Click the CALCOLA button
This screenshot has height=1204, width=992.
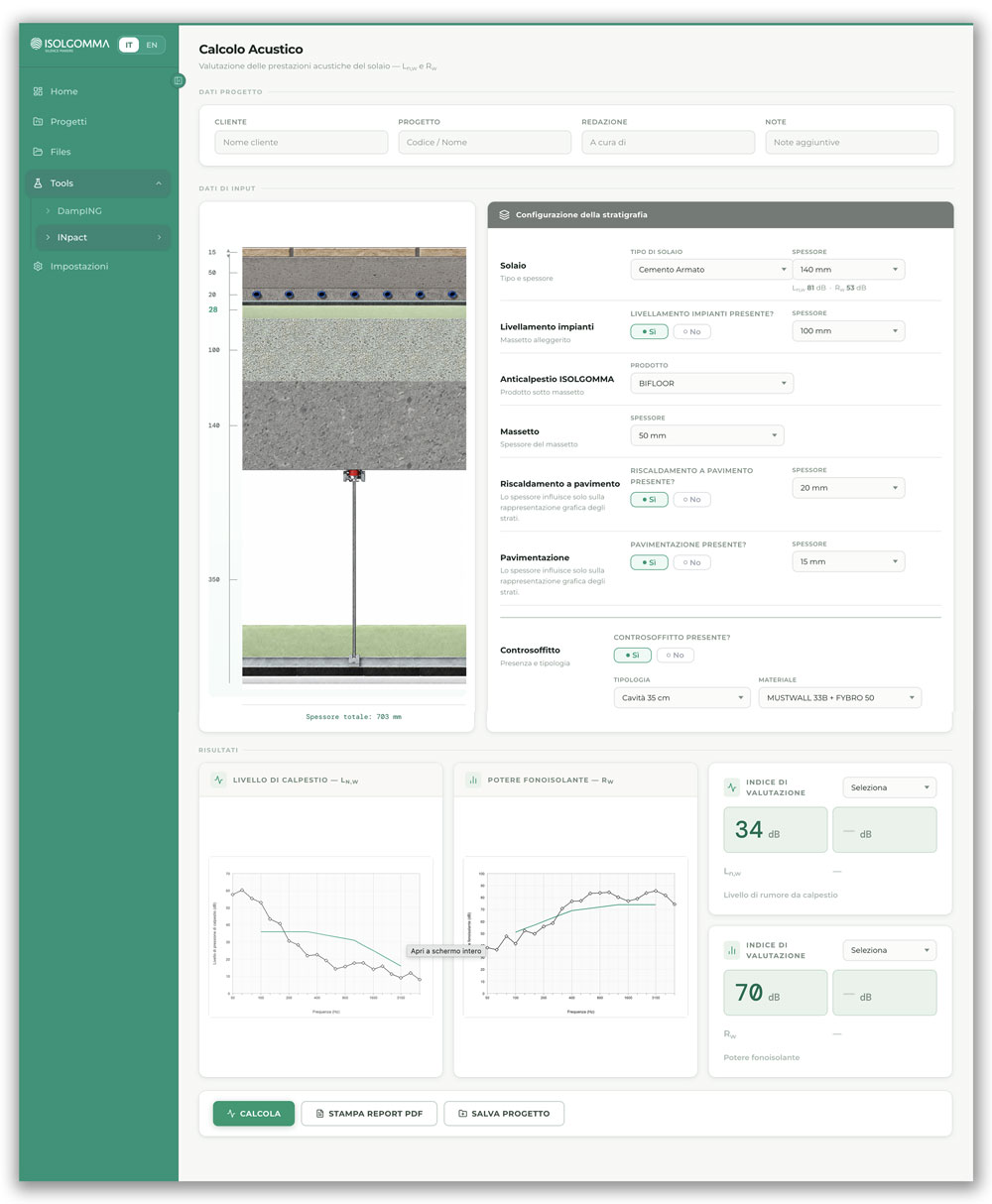[x=254, y=1113]
